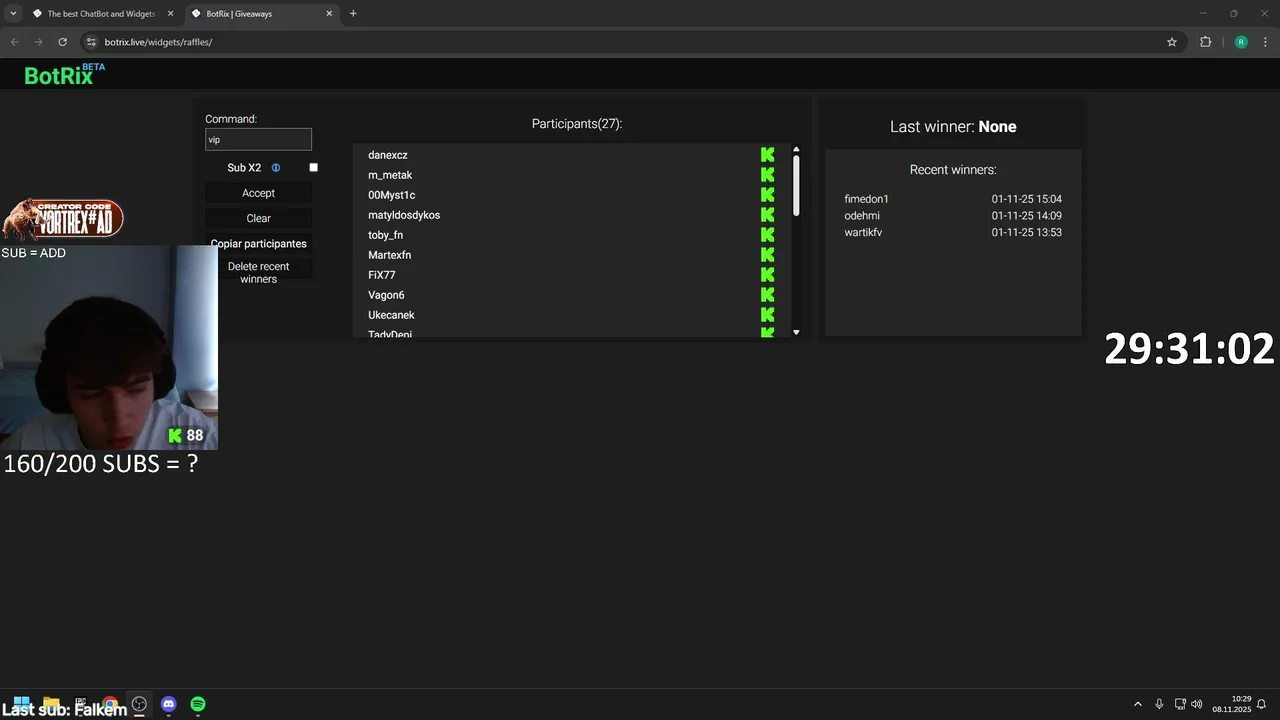Close the 'The best ChatBot and Widgets' tab

(169, 14)
